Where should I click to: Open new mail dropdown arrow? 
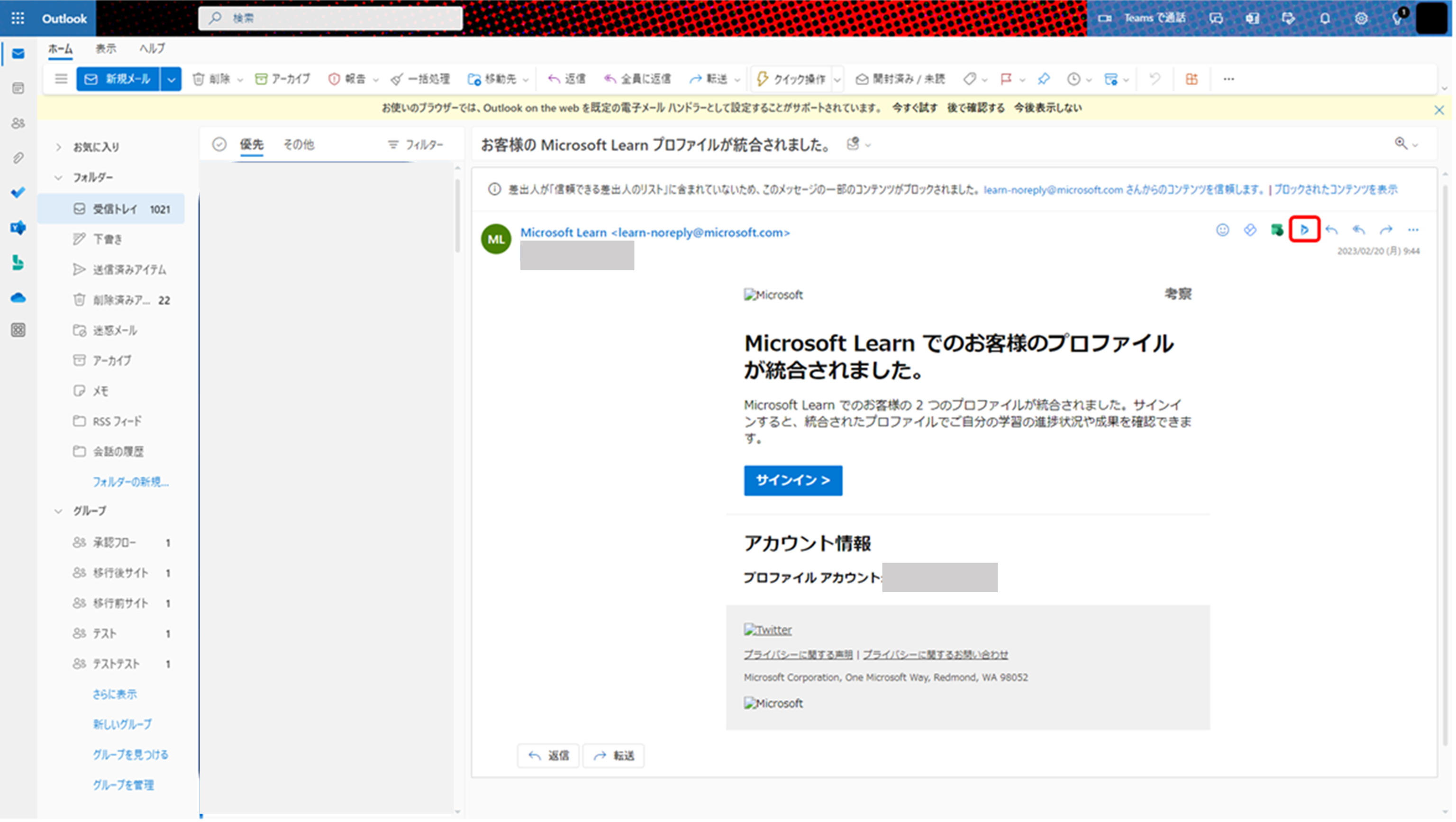pos(171,79)
